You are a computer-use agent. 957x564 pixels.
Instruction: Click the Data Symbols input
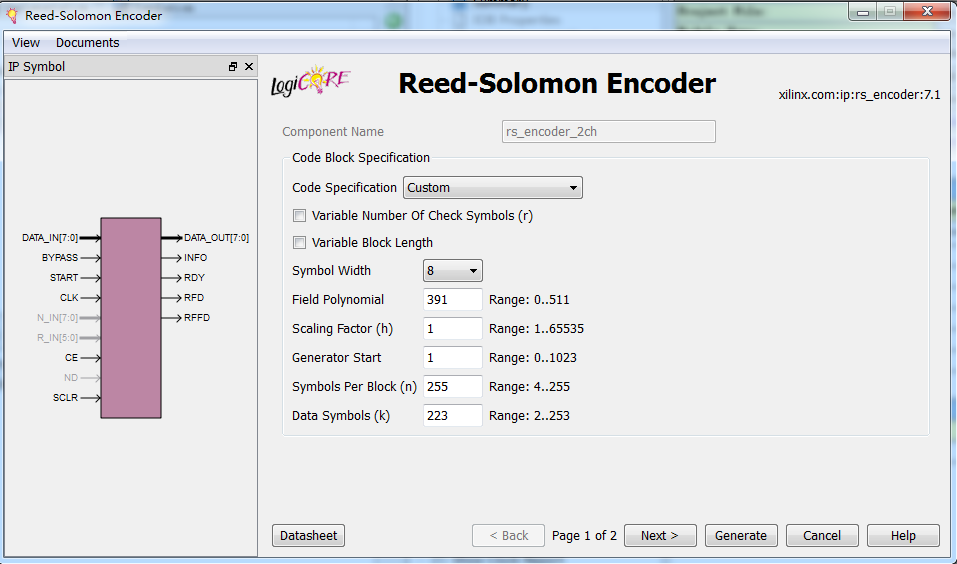452,416
